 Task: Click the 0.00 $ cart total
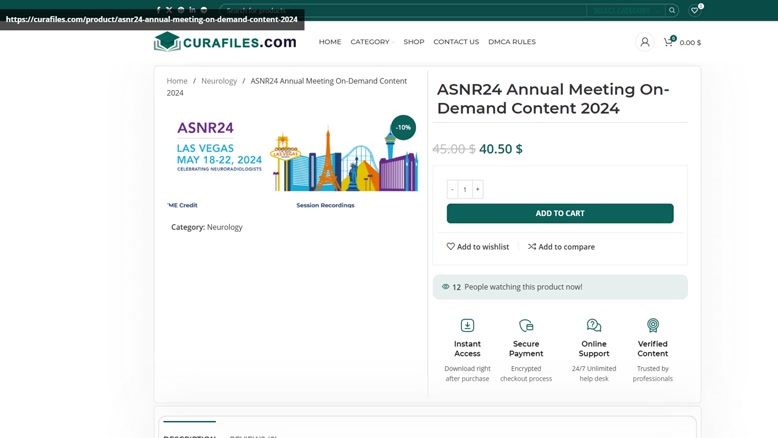[x=690, y=43]
